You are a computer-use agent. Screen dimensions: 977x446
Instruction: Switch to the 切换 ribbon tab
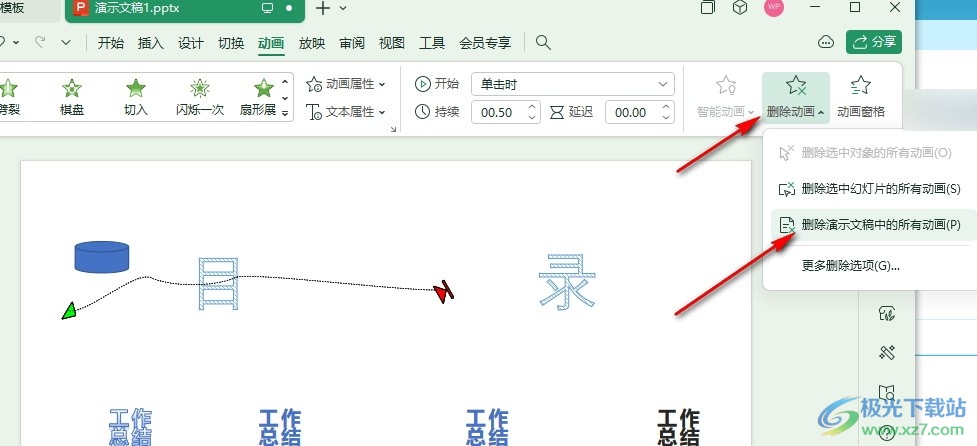coord(231,43)
